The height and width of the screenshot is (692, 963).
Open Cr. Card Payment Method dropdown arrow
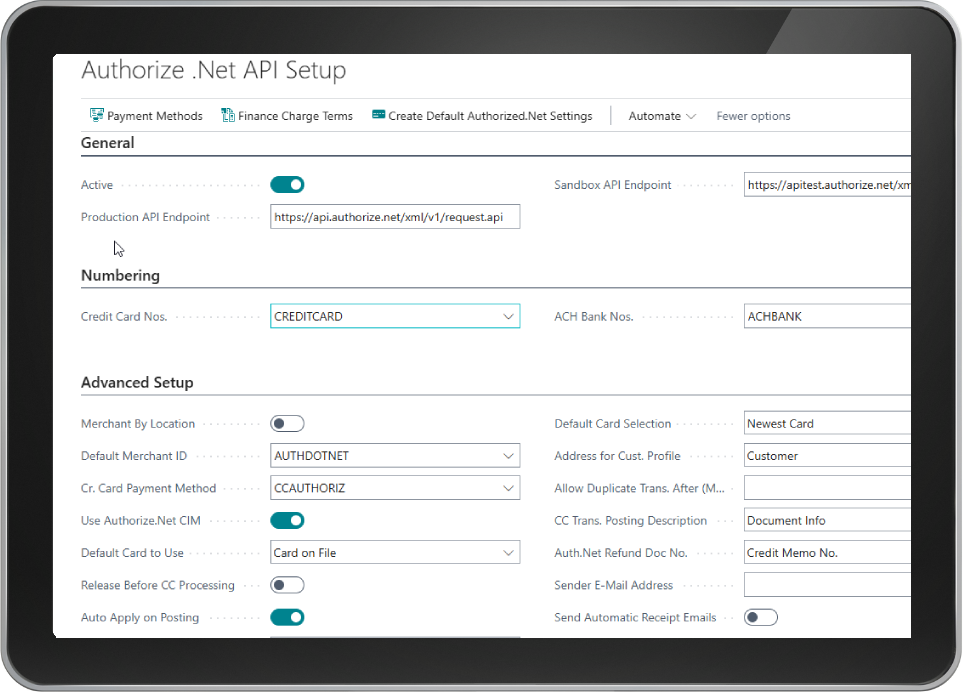pyautogui.click(x=509, y=488)
